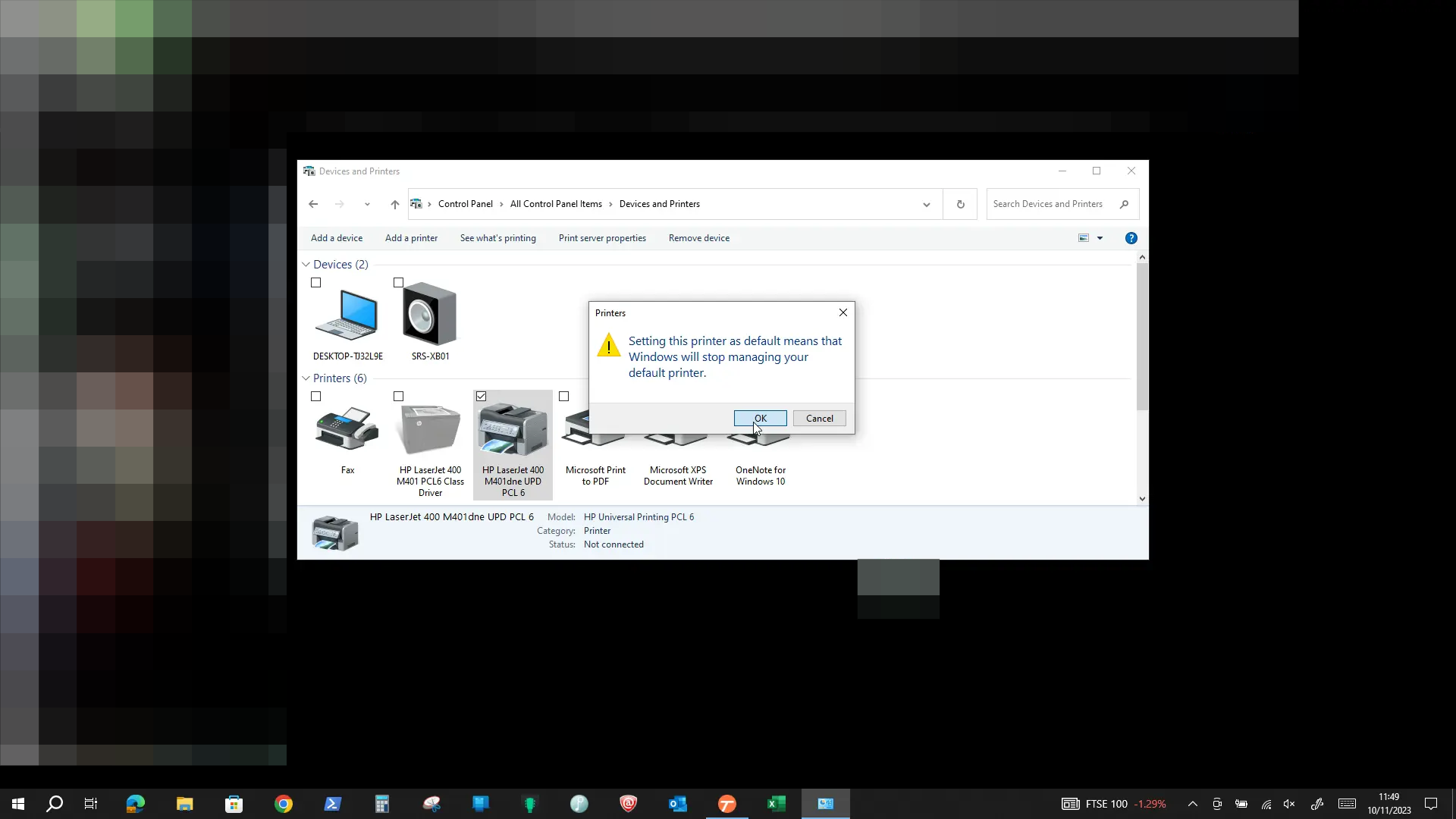Click Remove device in toolbar
Screen dimensions: 1456x819
pos(699,238)
